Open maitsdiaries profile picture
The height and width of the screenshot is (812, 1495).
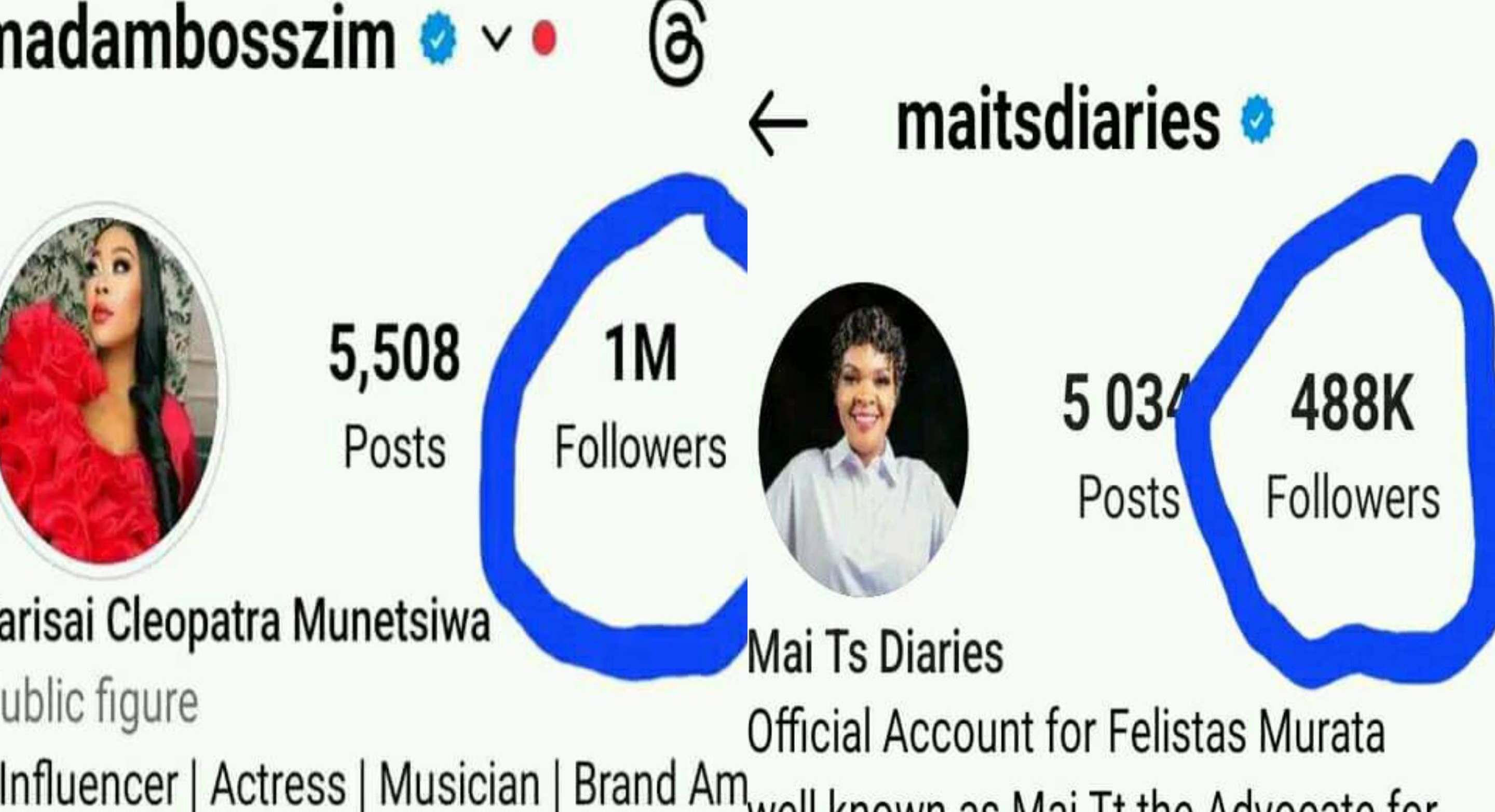pyautogui.click(x=863, y=439)
